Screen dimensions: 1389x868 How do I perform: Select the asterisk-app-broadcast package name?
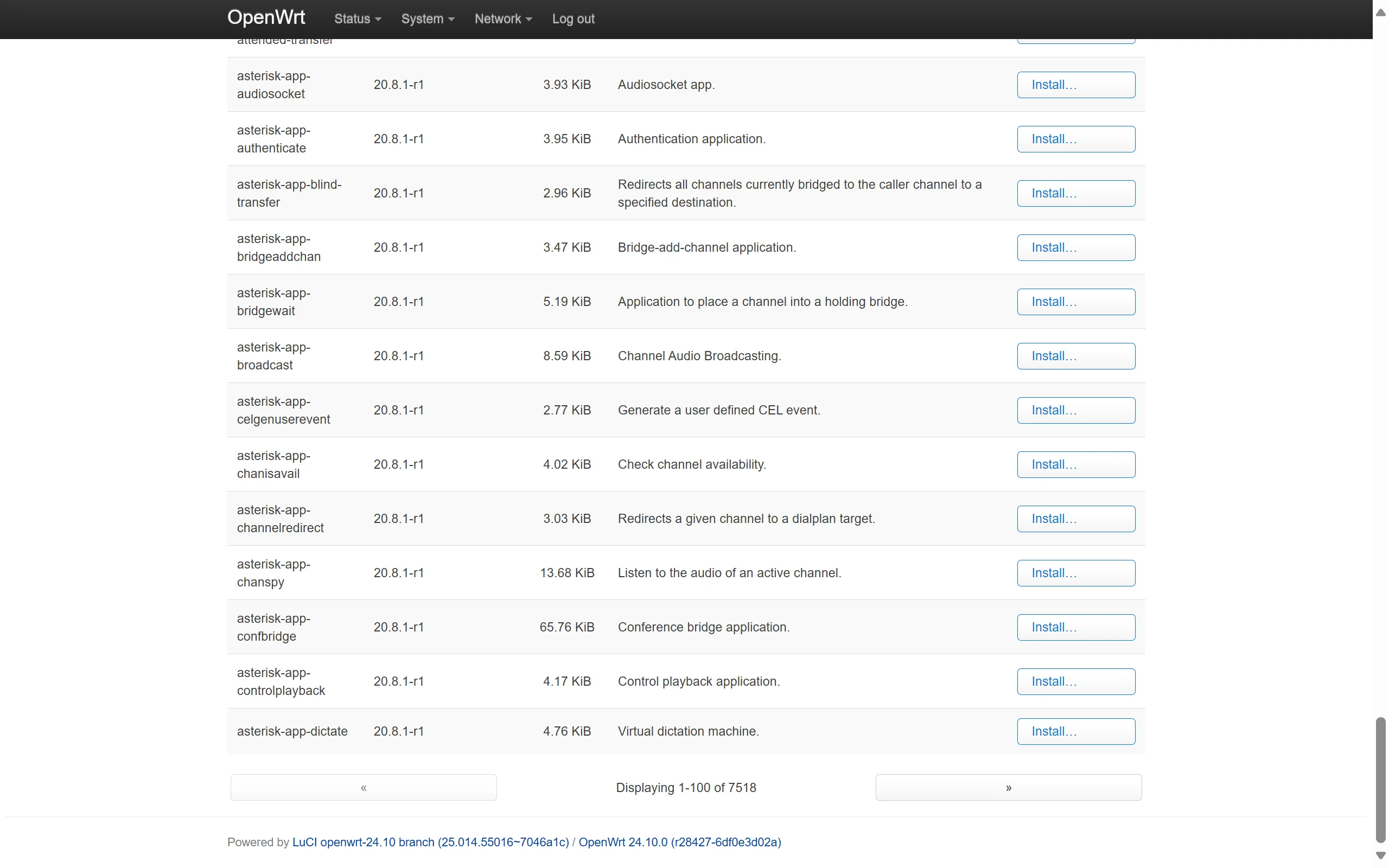273,356
